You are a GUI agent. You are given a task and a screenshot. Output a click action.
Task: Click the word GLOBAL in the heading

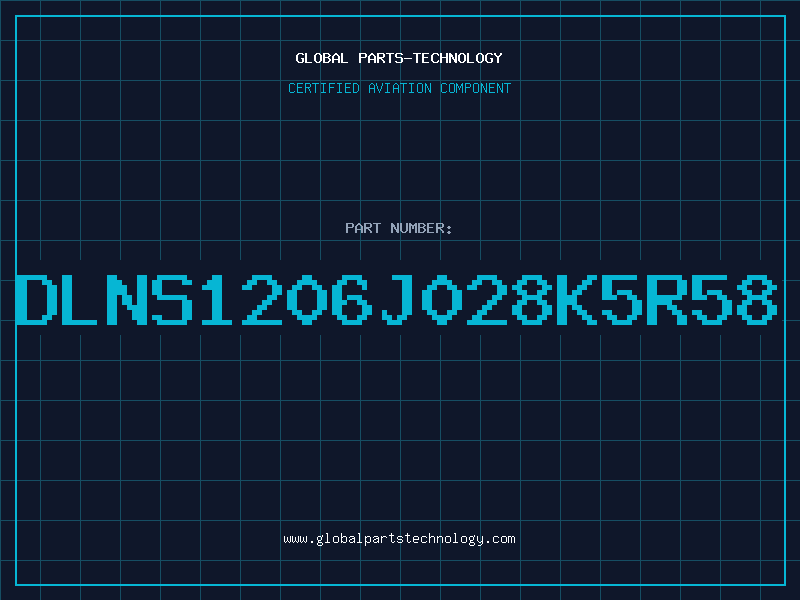tap(322, 58)
